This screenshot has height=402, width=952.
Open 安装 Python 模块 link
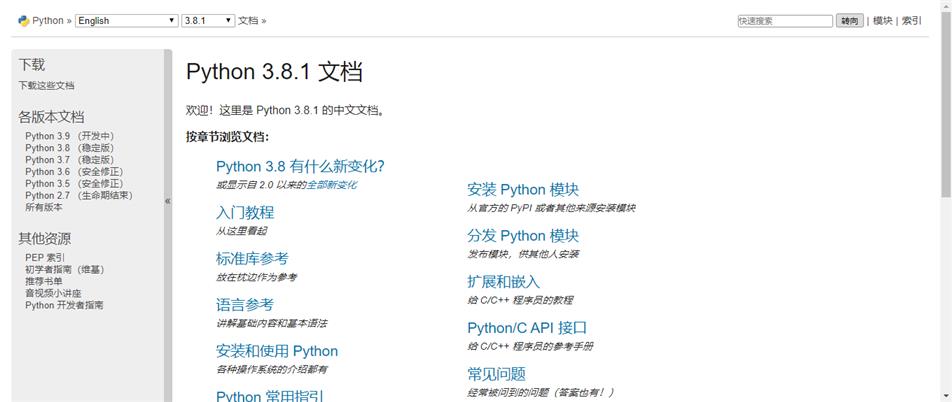click(523, 189)
